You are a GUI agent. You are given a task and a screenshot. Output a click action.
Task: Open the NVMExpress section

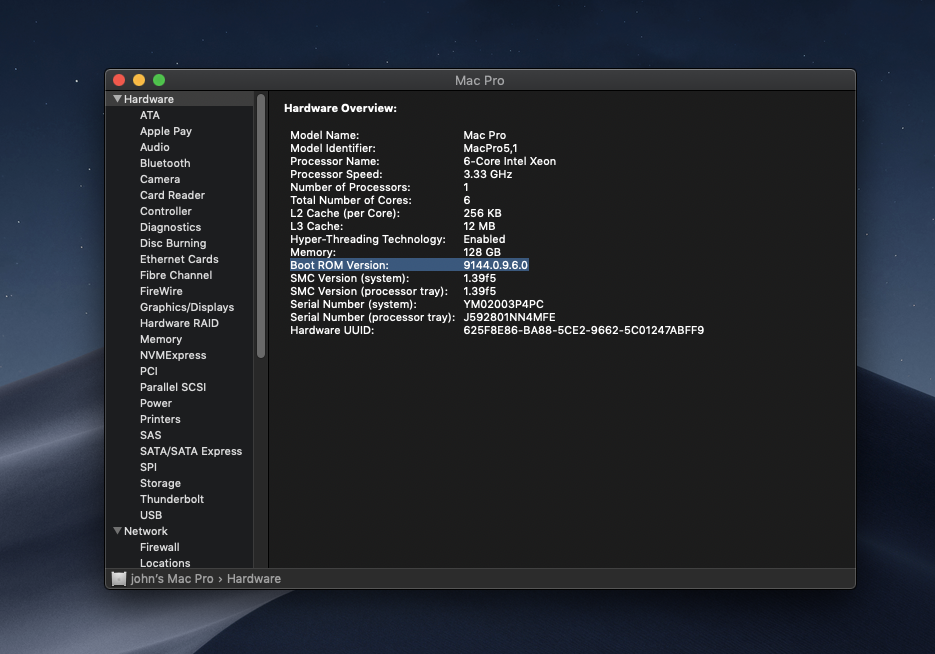pos(173,355)
